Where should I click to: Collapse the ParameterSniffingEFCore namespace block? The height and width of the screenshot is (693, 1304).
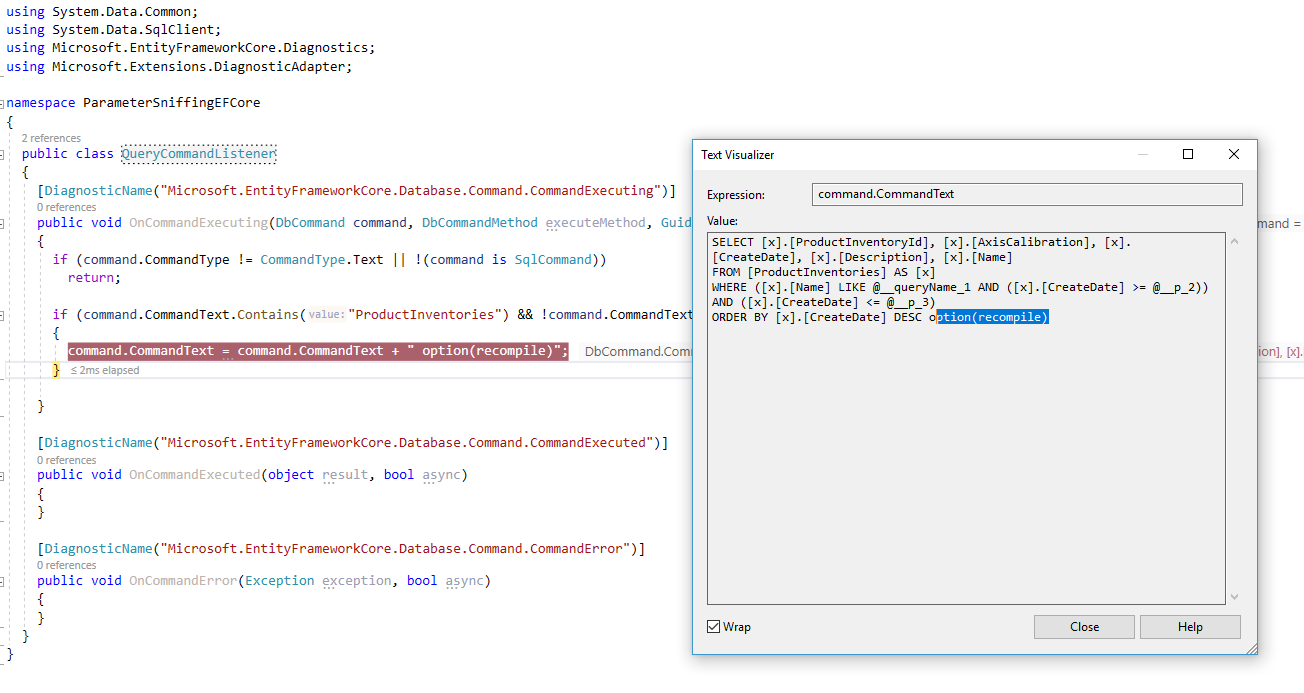coord(3,103)
